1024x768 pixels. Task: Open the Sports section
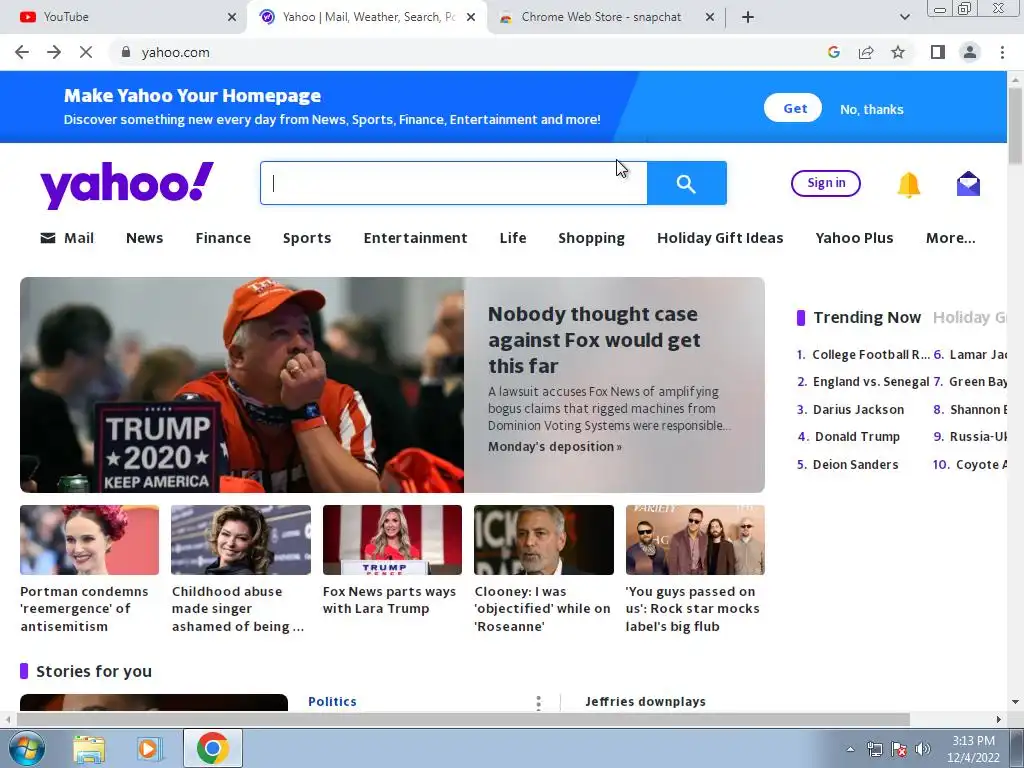click(307, 238)
